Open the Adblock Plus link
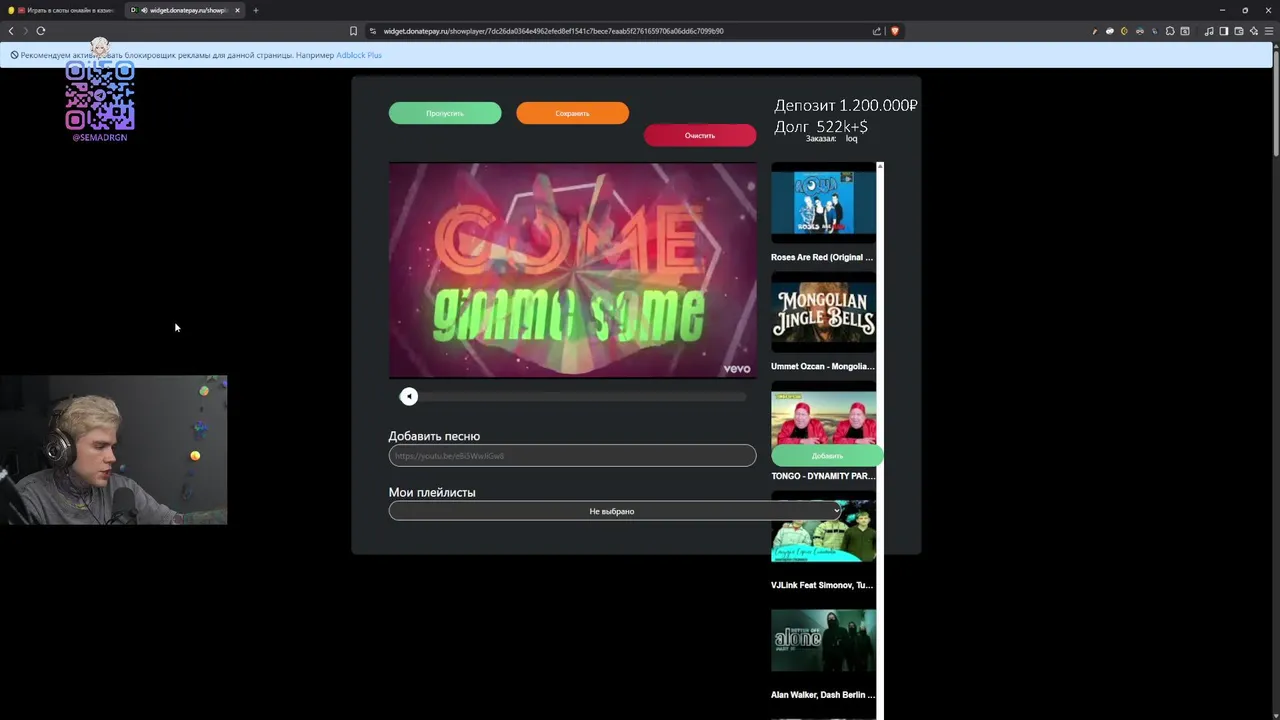This screenshot has height=720, width=1280. pyautogui.click(x=358, y=55)
